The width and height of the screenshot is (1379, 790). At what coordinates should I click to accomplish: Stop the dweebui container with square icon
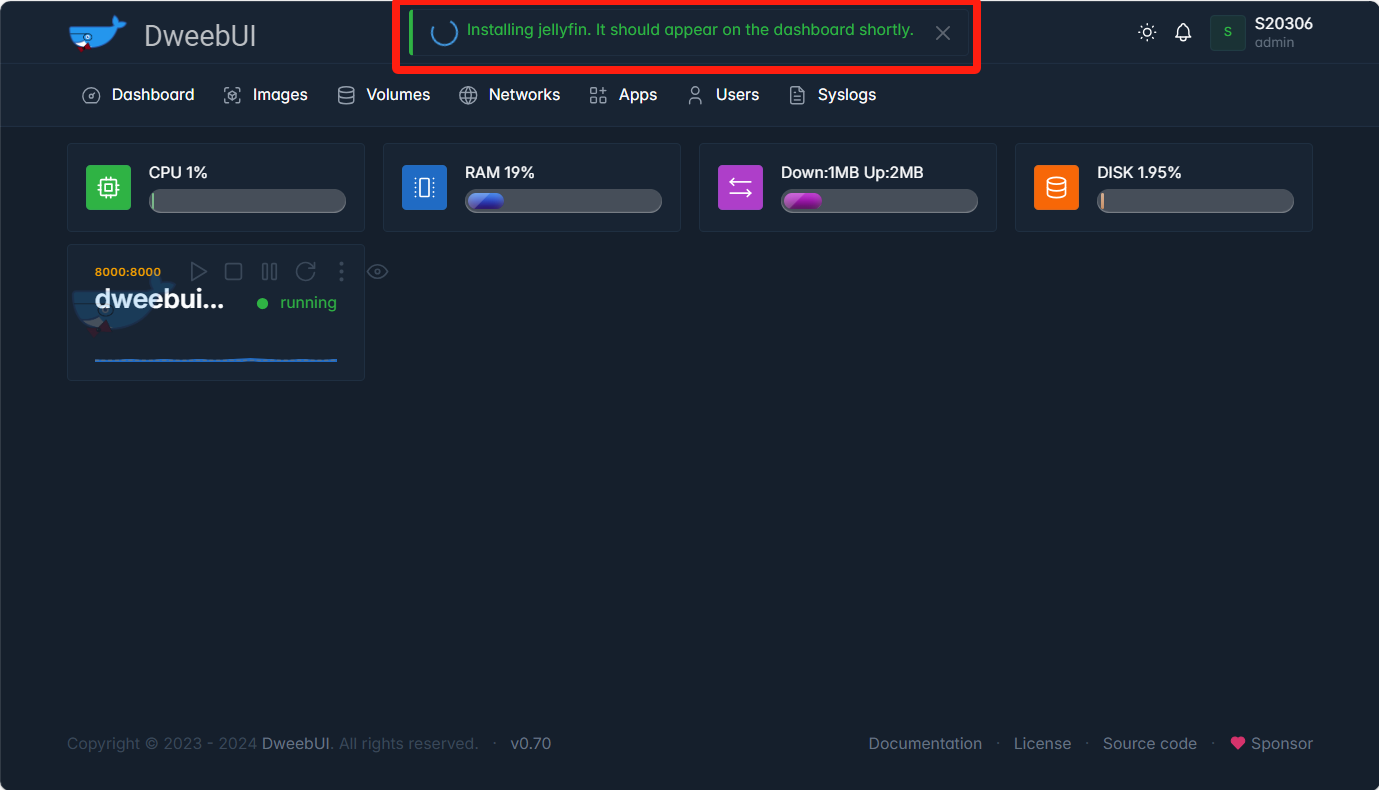[233, 271]
